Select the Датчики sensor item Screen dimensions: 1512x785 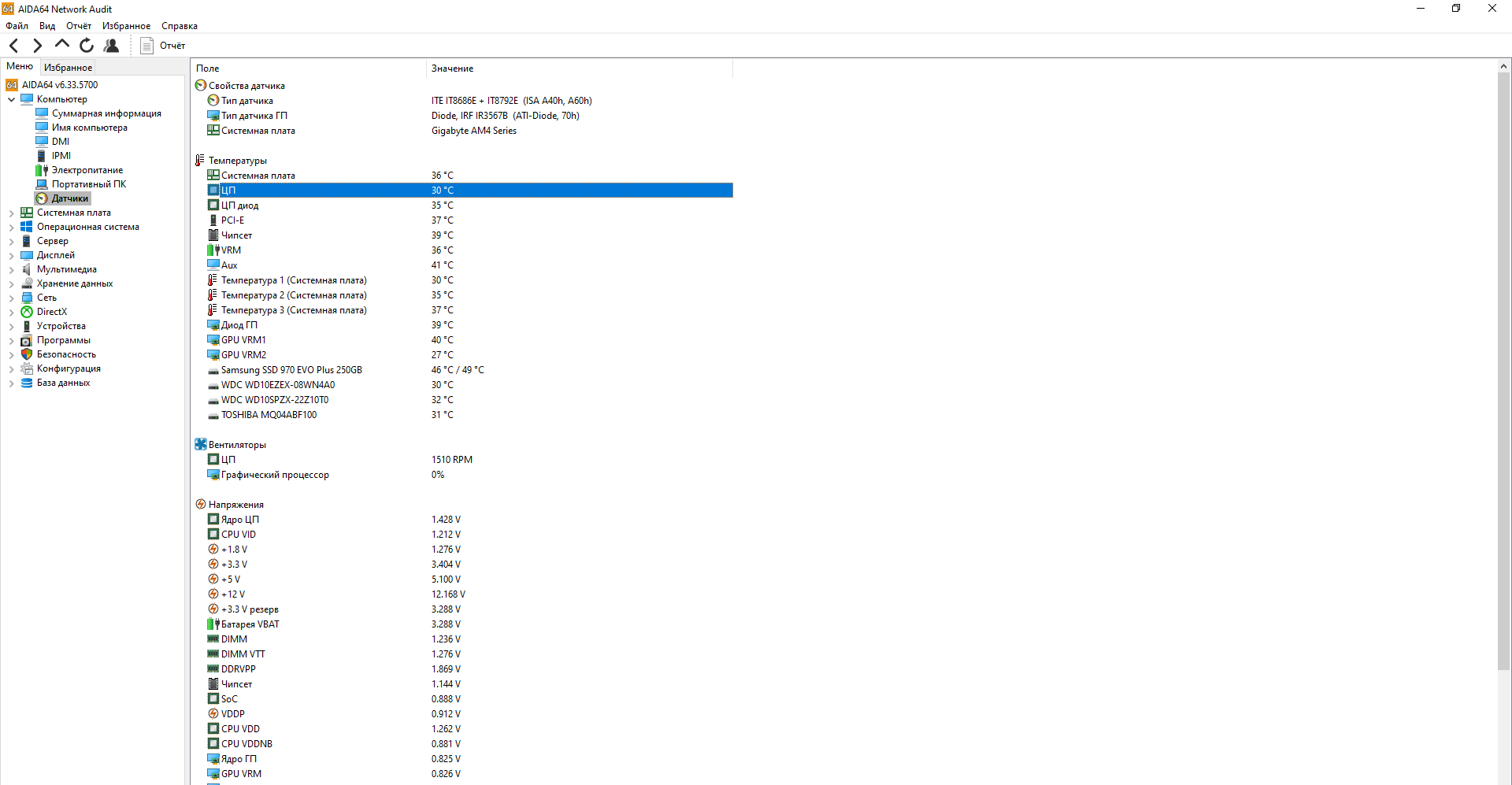[x=63, y=198]
